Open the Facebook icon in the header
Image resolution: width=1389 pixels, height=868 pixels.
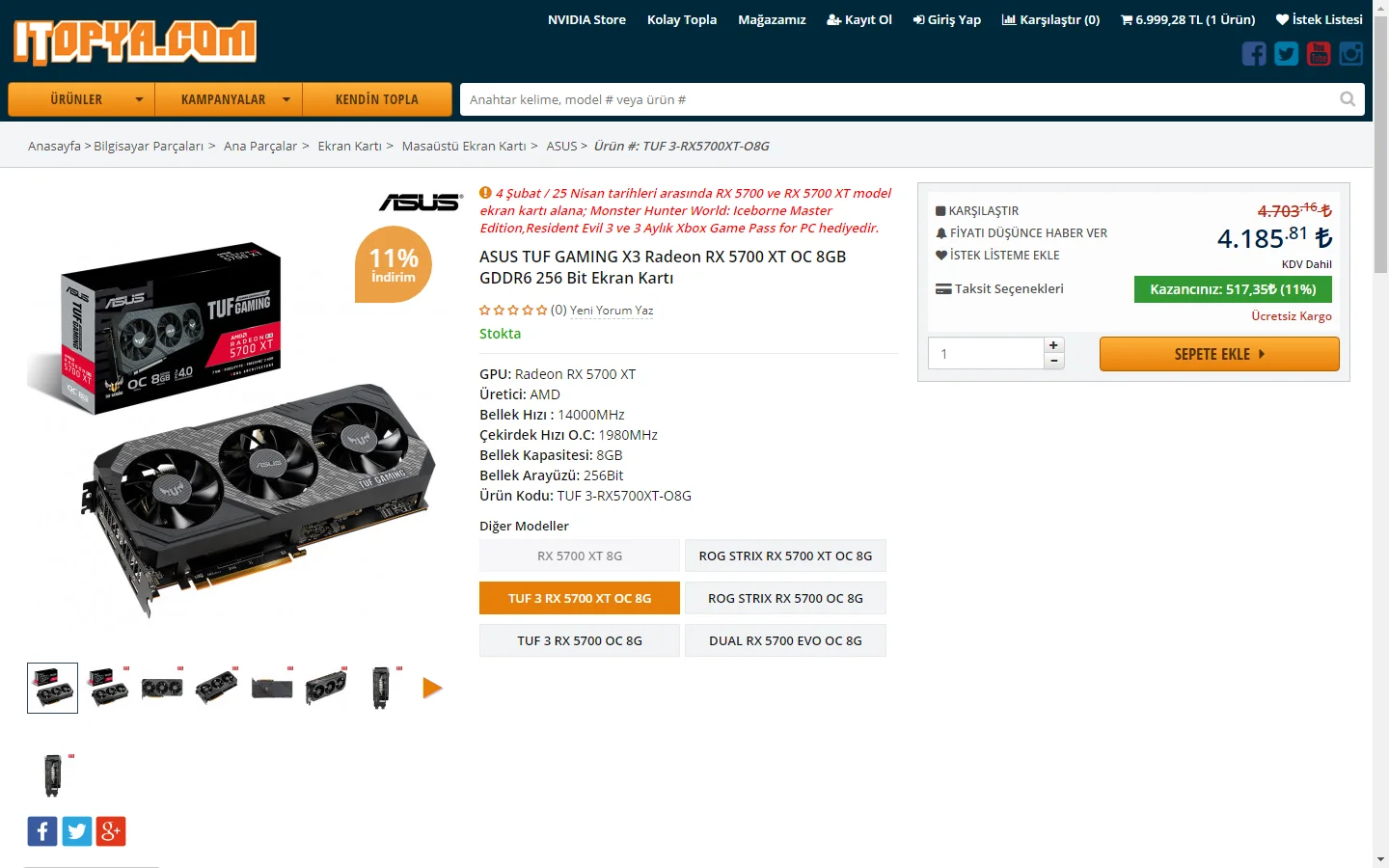(x=1254, y=54)
